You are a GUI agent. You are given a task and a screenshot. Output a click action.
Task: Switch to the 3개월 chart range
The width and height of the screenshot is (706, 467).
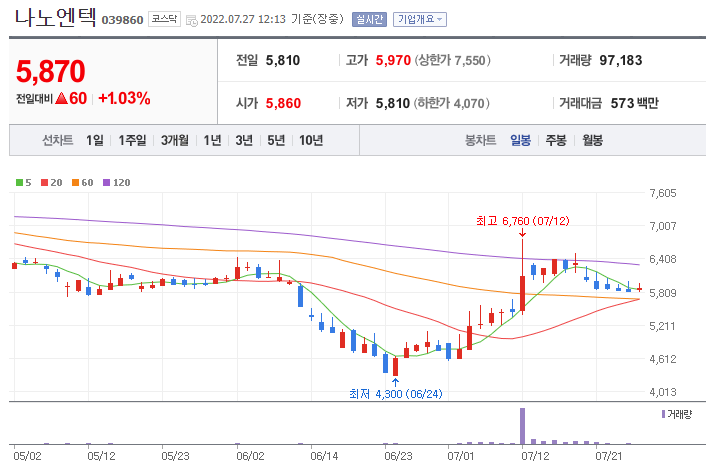click(175, 141)
